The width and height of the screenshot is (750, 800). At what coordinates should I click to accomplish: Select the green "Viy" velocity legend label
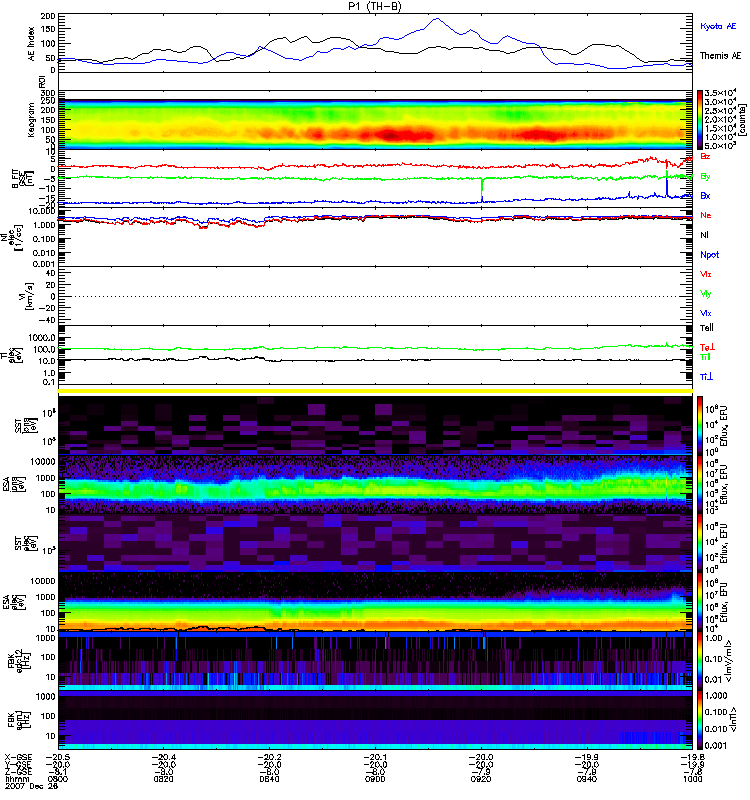(x=705, y=294)
